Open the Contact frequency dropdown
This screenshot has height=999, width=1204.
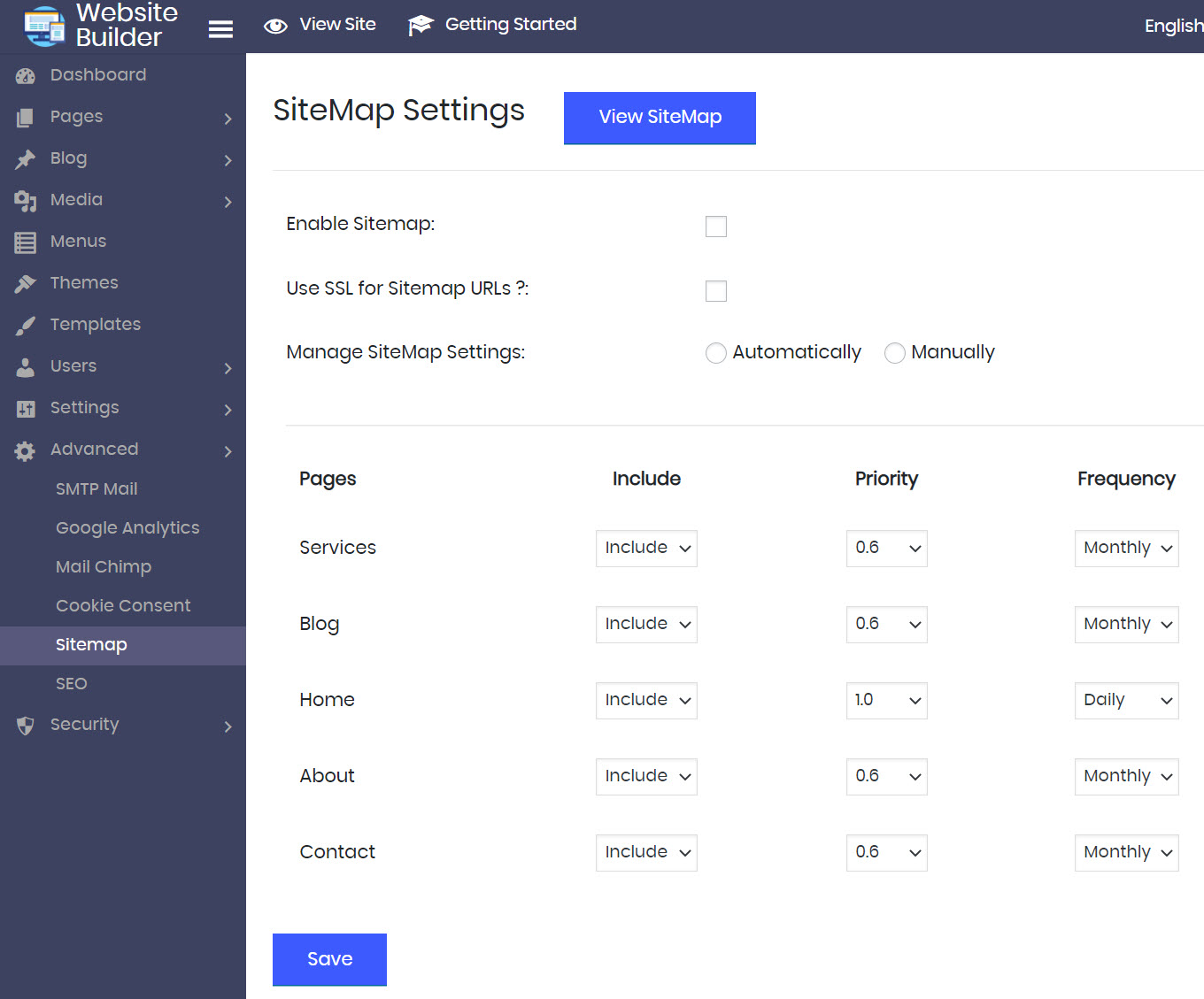point(1126,853)
